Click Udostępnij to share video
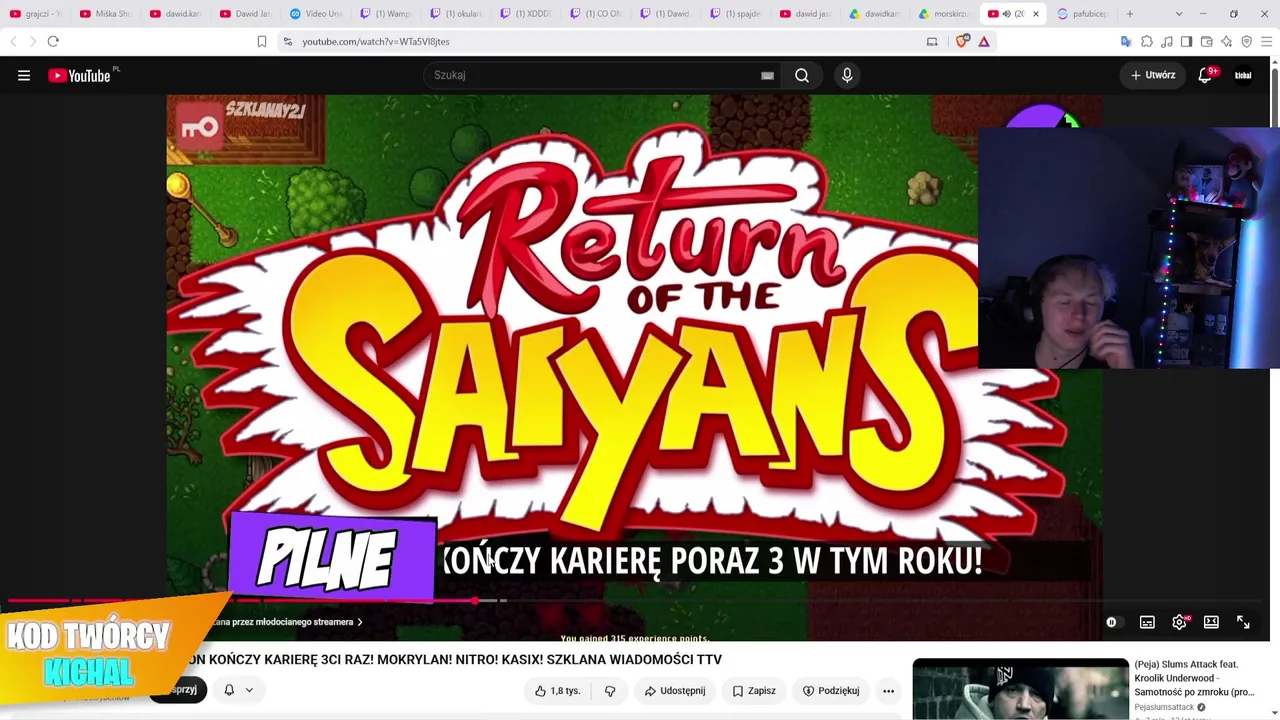The image size is (1280, 720). (675, 691)
